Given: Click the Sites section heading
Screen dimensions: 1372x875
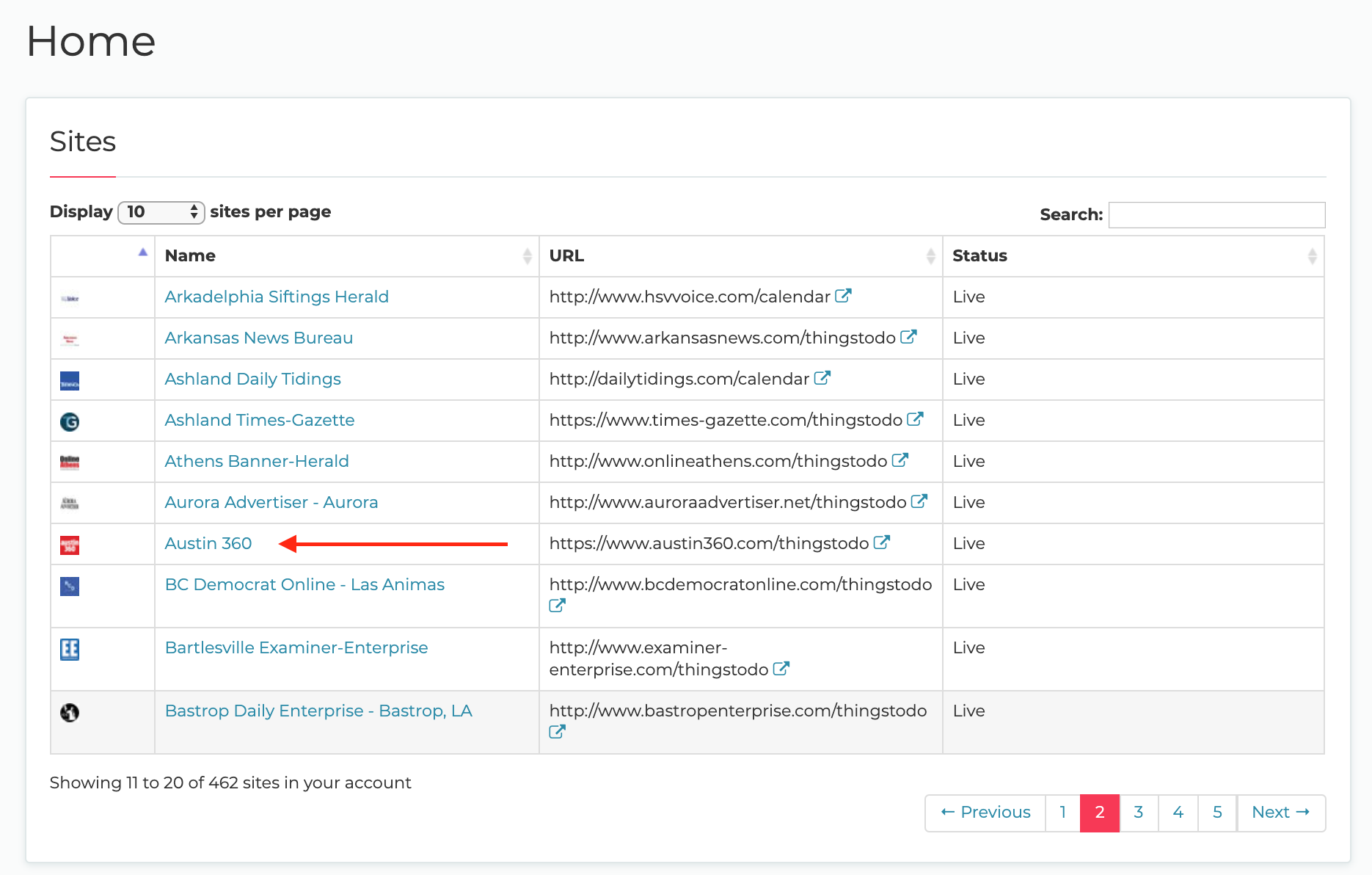Looking at the screenshot, I should pos(83,141).
